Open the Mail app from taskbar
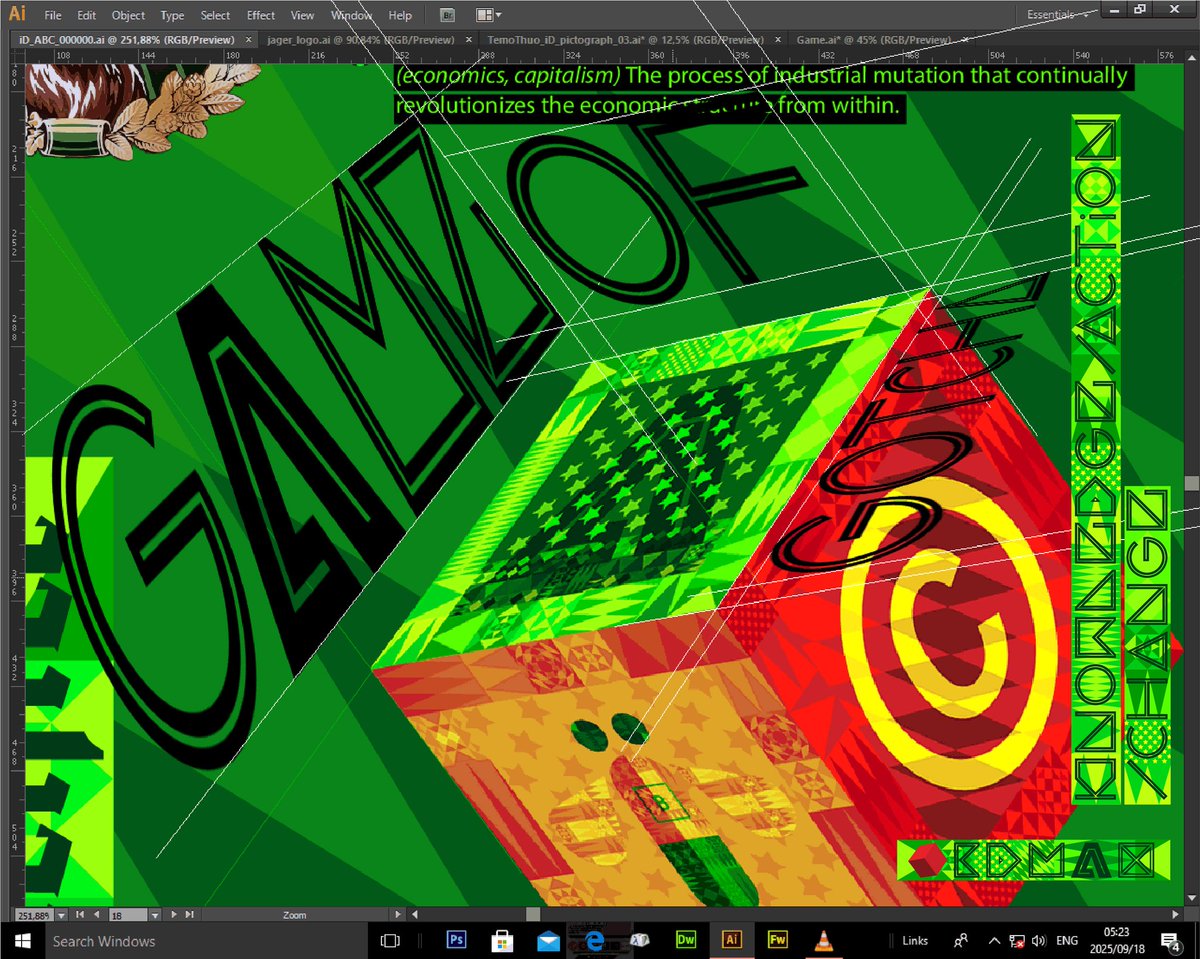The image size is (1200, 959). coord(548,940)
